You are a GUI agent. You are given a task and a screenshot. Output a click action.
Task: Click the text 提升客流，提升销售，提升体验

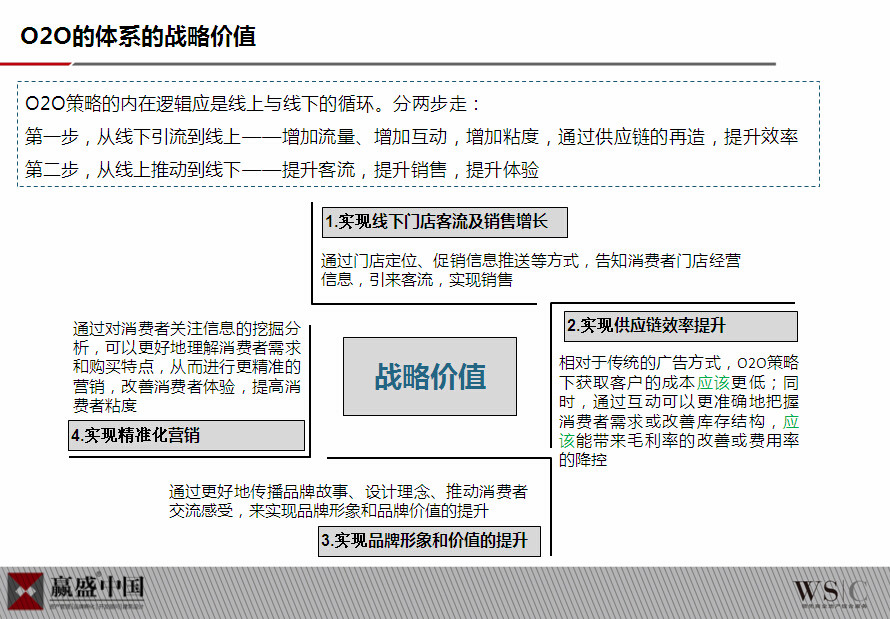410,170
